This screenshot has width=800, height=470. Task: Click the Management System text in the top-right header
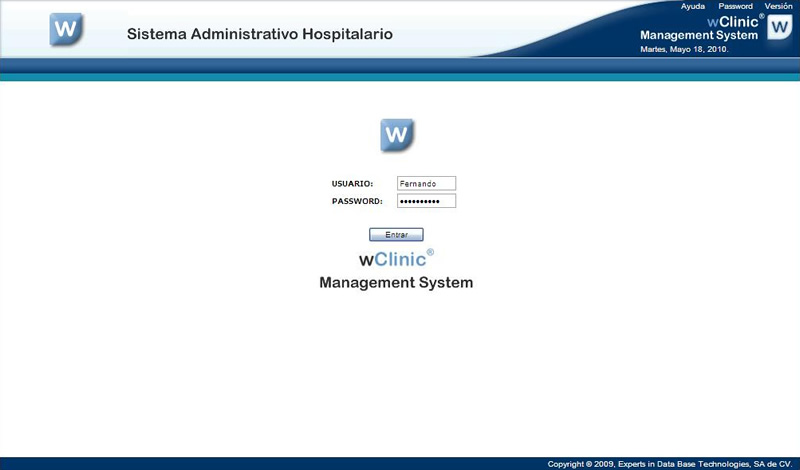pos(699,35)
